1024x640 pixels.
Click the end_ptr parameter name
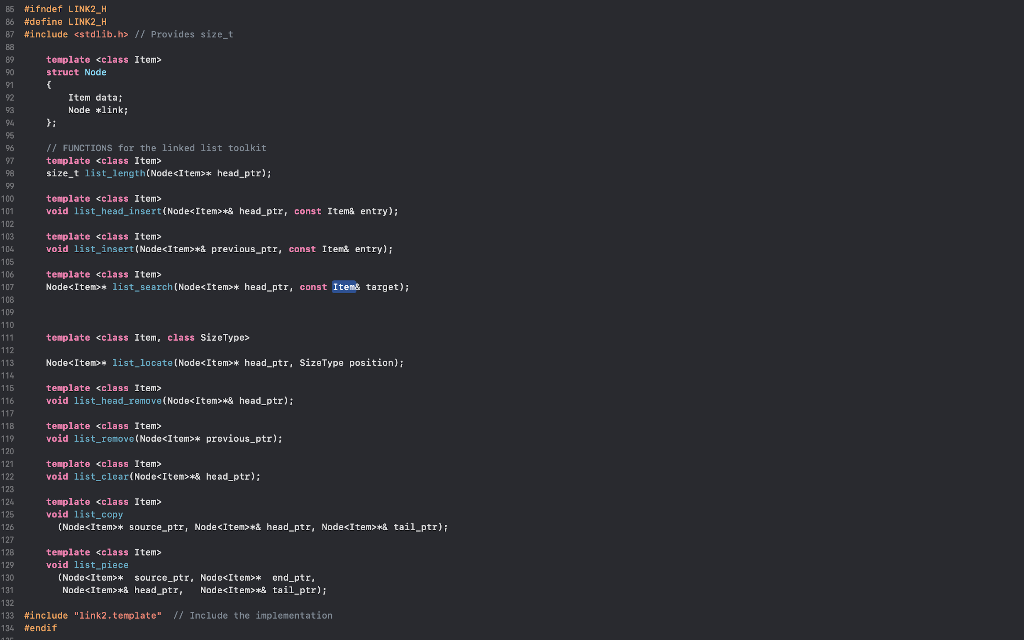pos(291,578)
